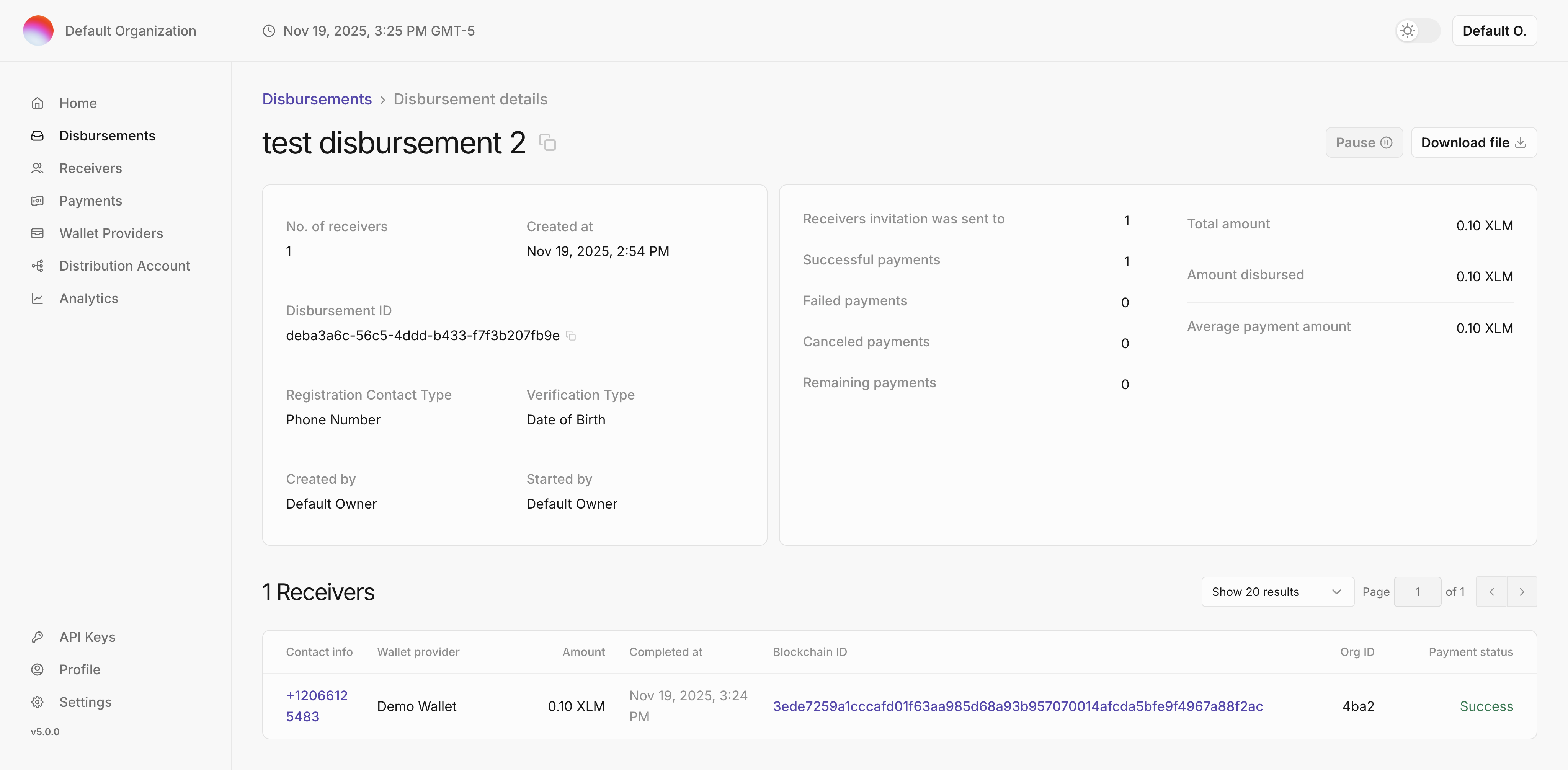Select the Payments sidebar icon
The height and width of the screenshot is (770, 1568).
point(38,200)
